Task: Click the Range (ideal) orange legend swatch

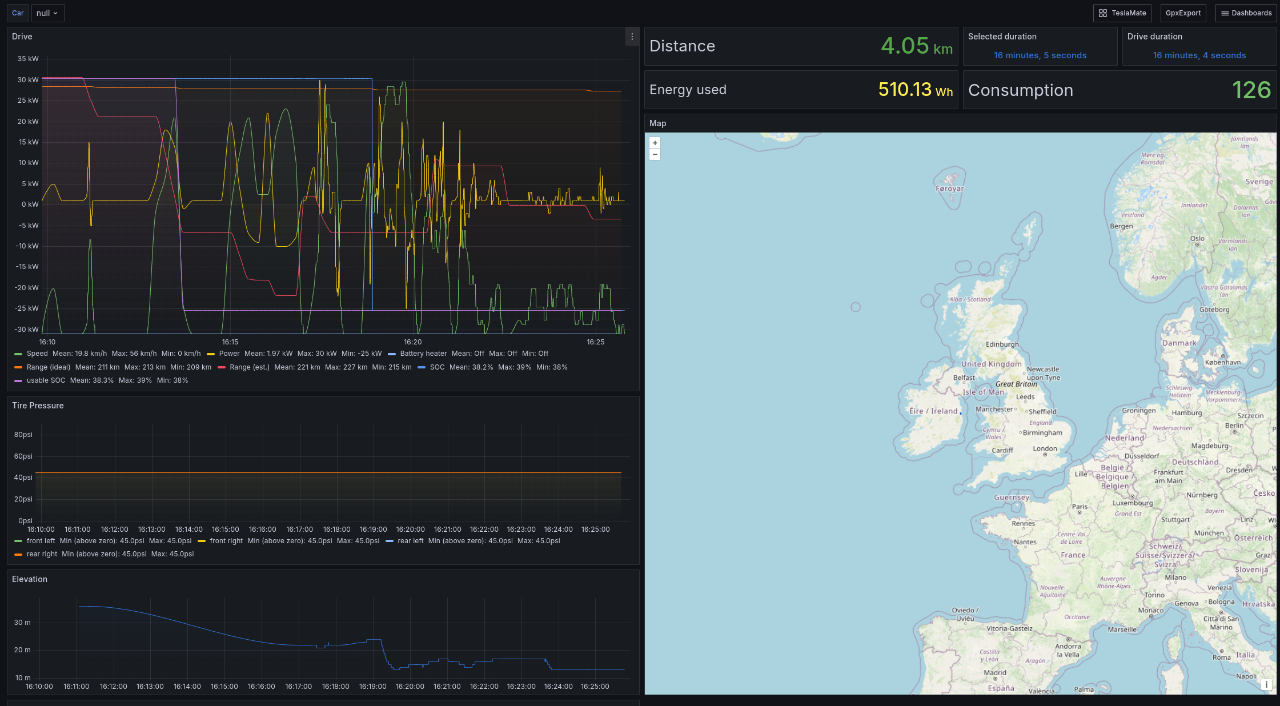Action: click(x=18, y=367)
